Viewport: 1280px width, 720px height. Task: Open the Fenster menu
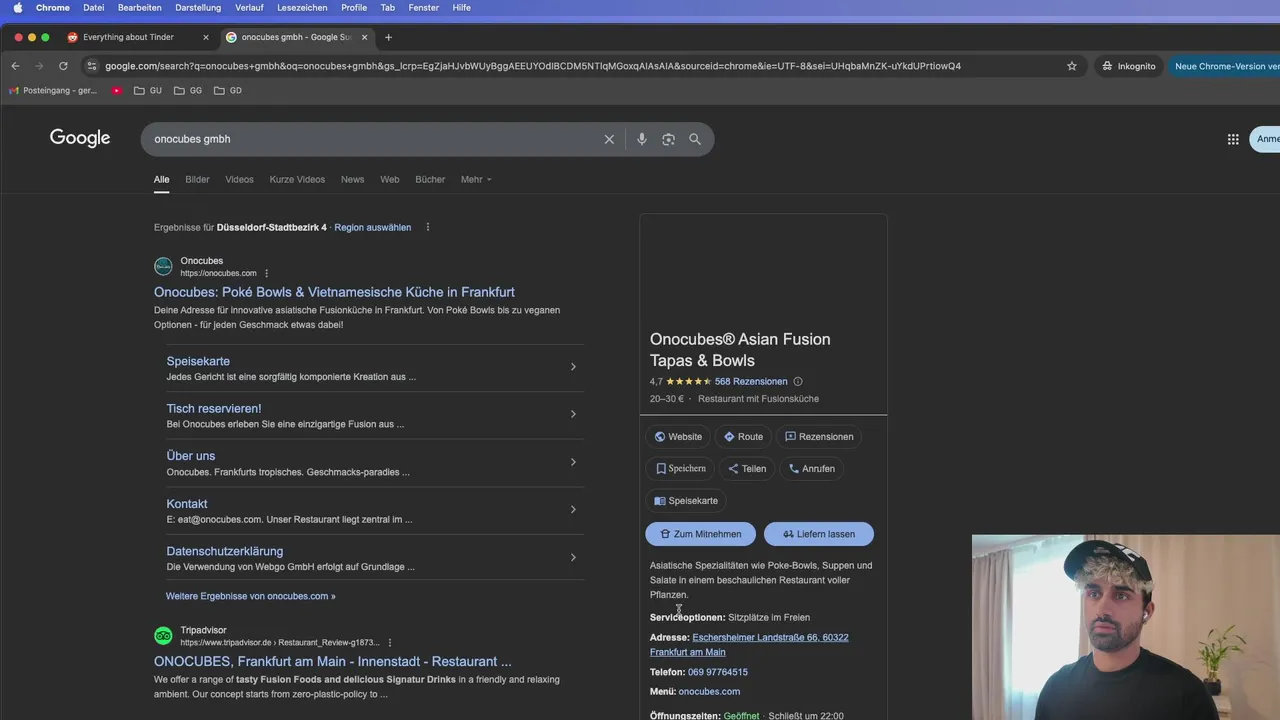click(x=424, y=8)
